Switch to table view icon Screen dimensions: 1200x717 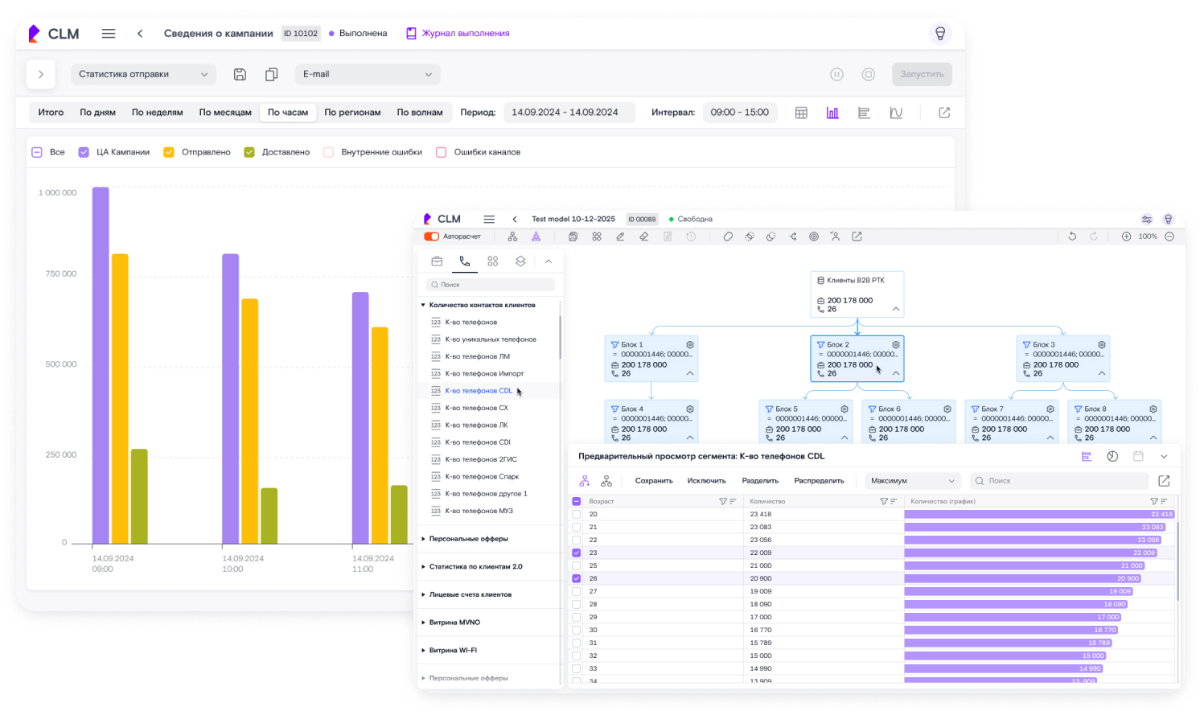(801, 113)
